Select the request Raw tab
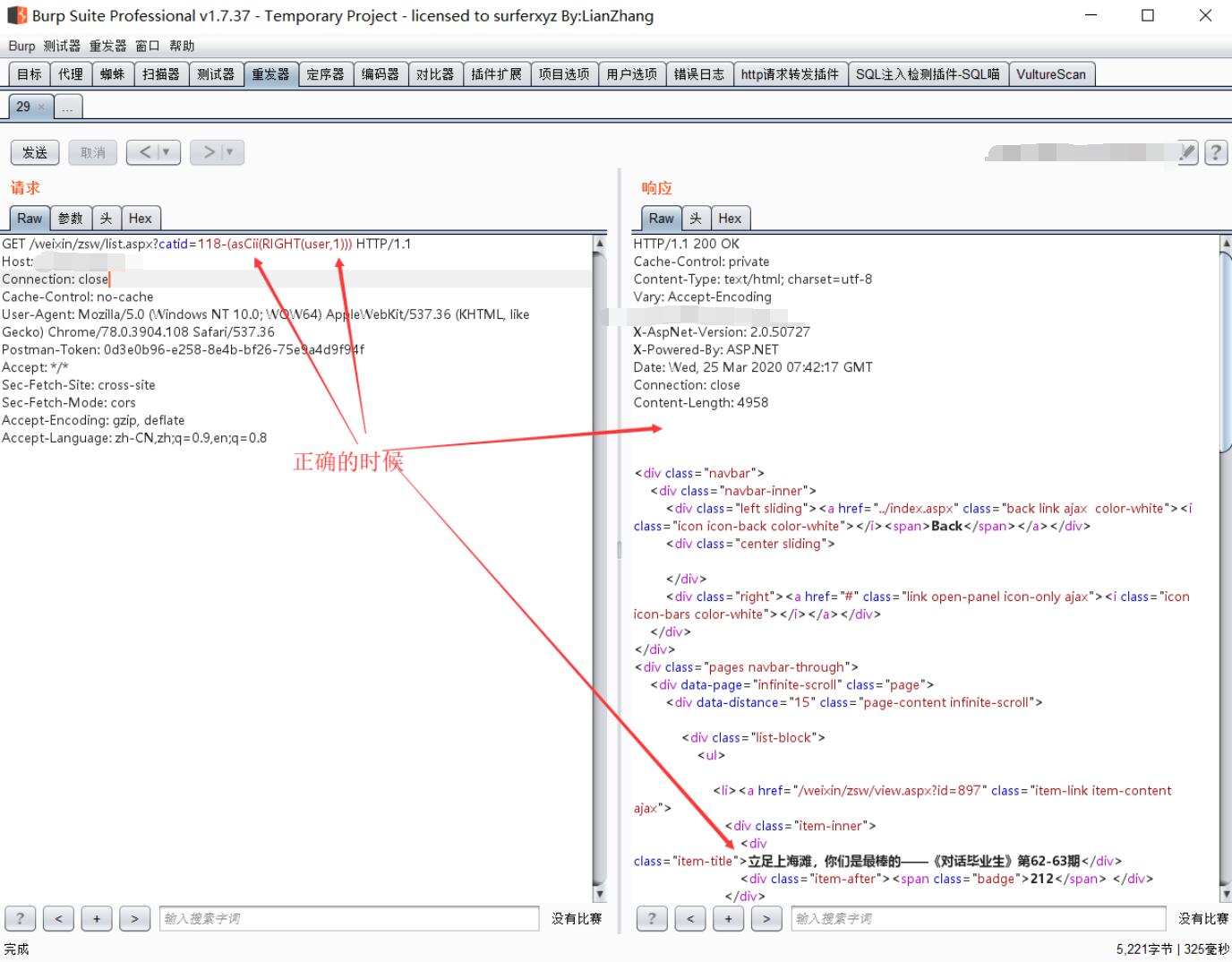Screen dimensions: 1232x962 (x=30, y=218)
